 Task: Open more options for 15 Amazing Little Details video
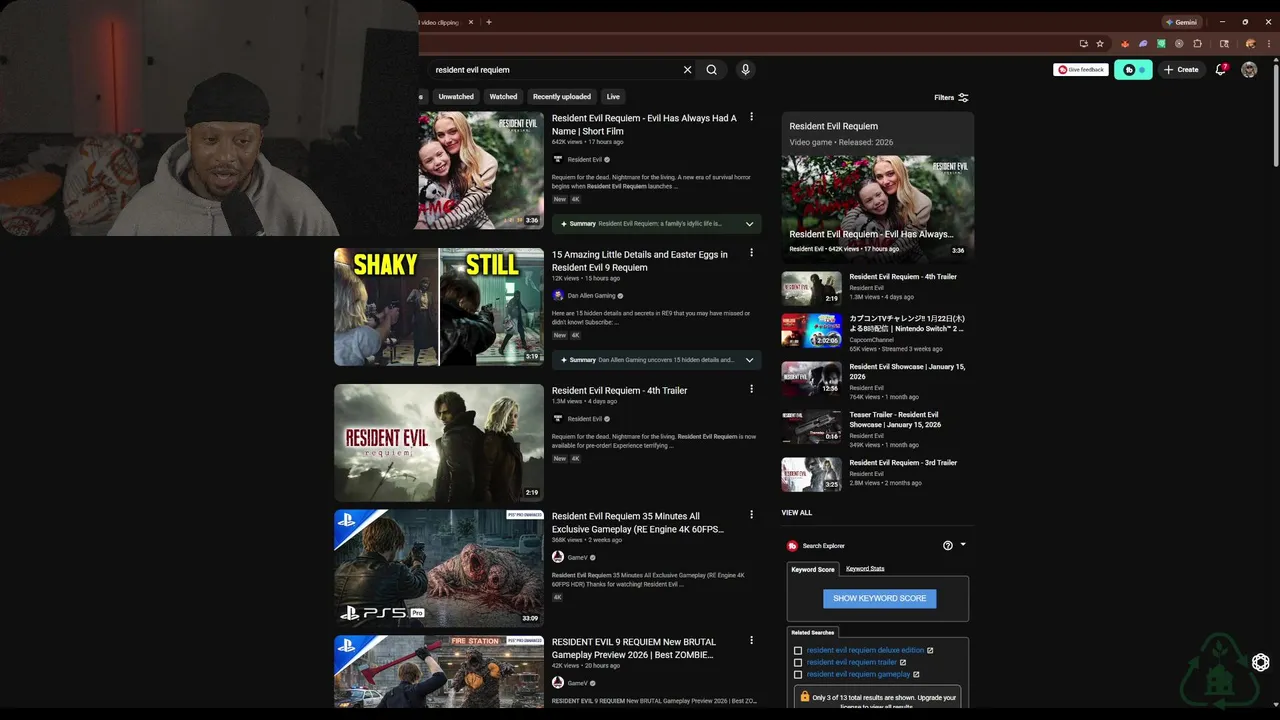point(752,254)
